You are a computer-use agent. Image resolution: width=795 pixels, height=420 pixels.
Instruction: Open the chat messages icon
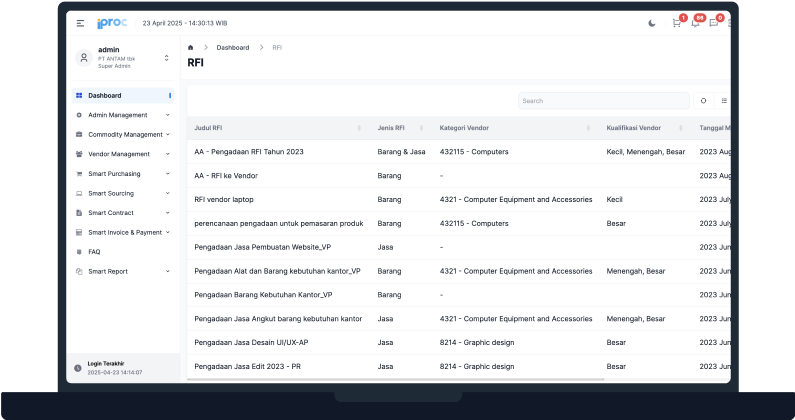tap(713, 23)
